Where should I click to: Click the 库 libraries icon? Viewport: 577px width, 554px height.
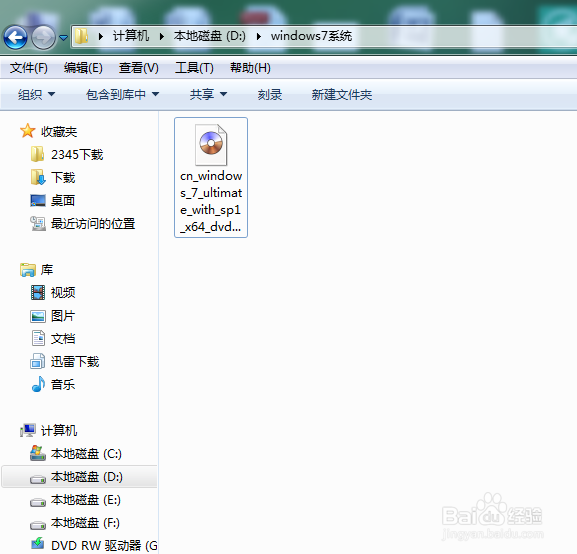tap(28, 270)
